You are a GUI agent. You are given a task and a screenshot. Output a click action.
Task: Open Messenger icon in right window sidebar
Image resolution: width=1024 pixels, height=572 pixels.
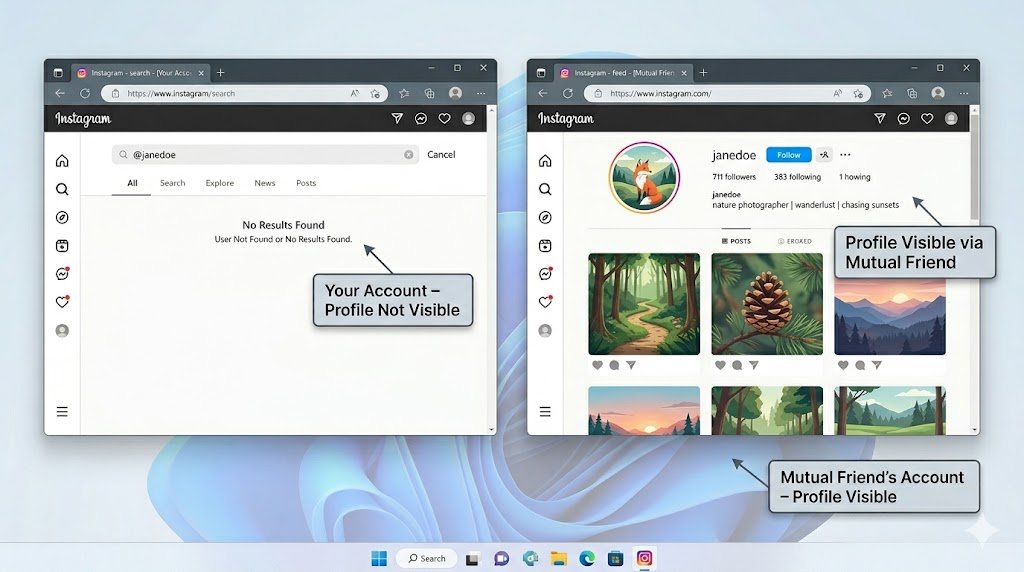coord(545,274)
